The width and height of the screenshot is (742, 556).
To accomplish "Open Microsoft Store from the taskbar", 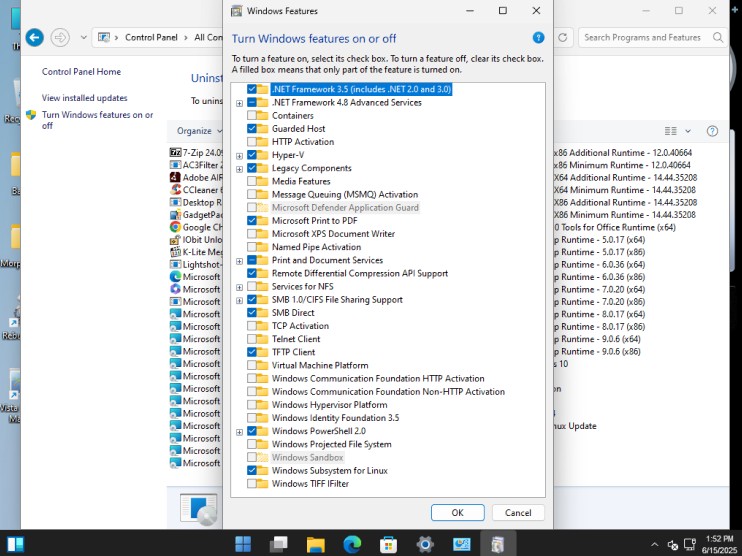I will 389,544.
